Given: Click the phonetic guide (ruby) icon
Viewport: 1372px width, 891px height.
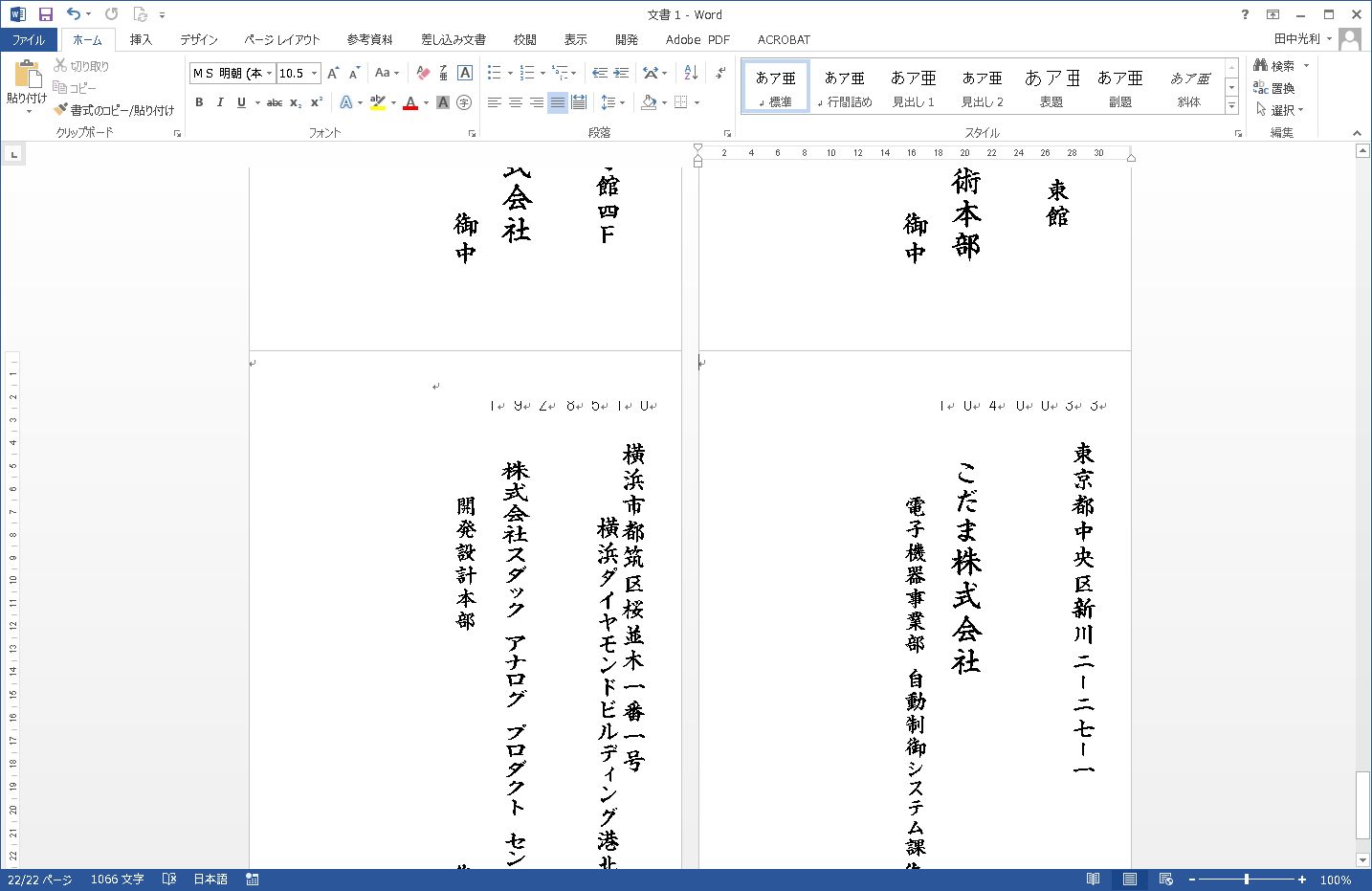Looking at the screenshot, I should [x=444, y=73].
